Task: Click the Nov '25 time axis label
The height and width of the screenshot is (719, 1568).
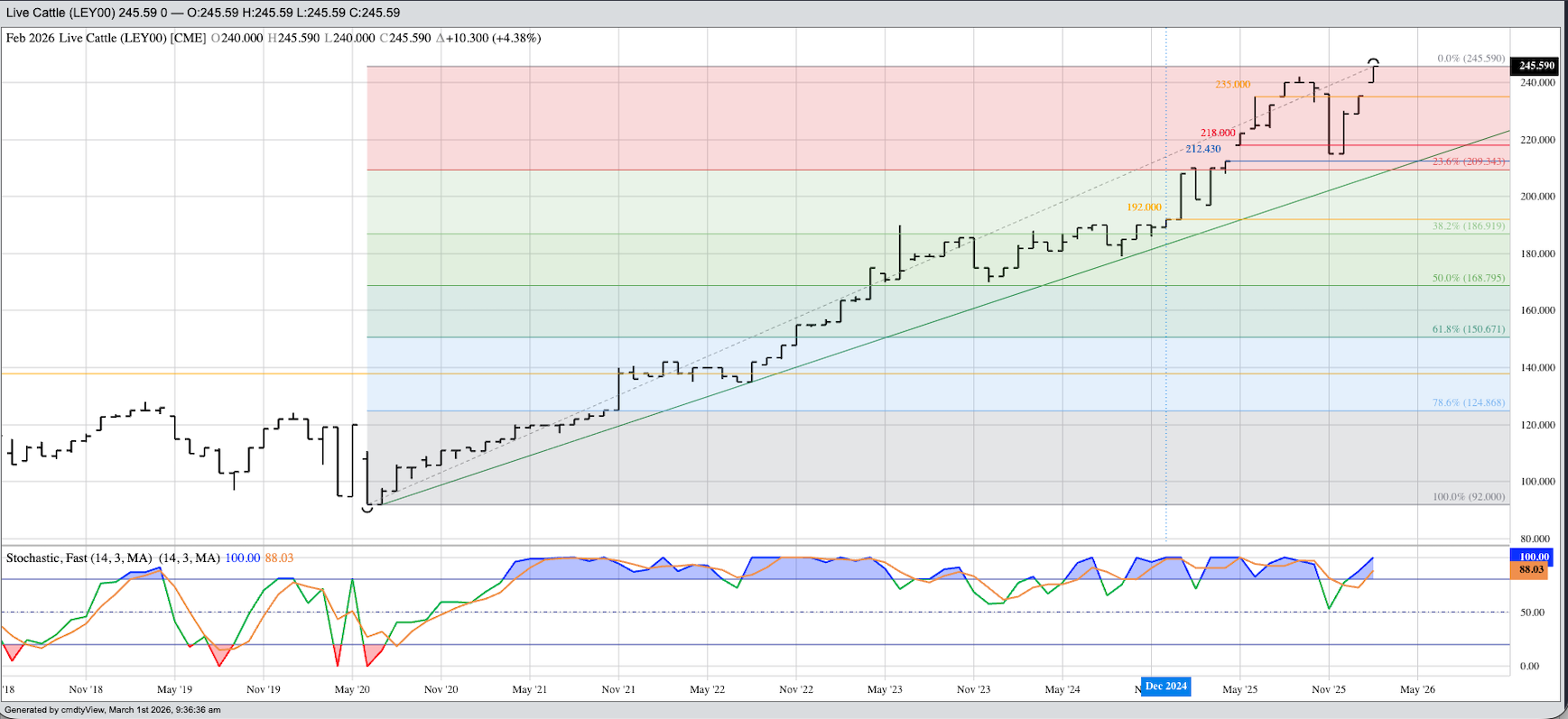Action: pos(1328,689)
